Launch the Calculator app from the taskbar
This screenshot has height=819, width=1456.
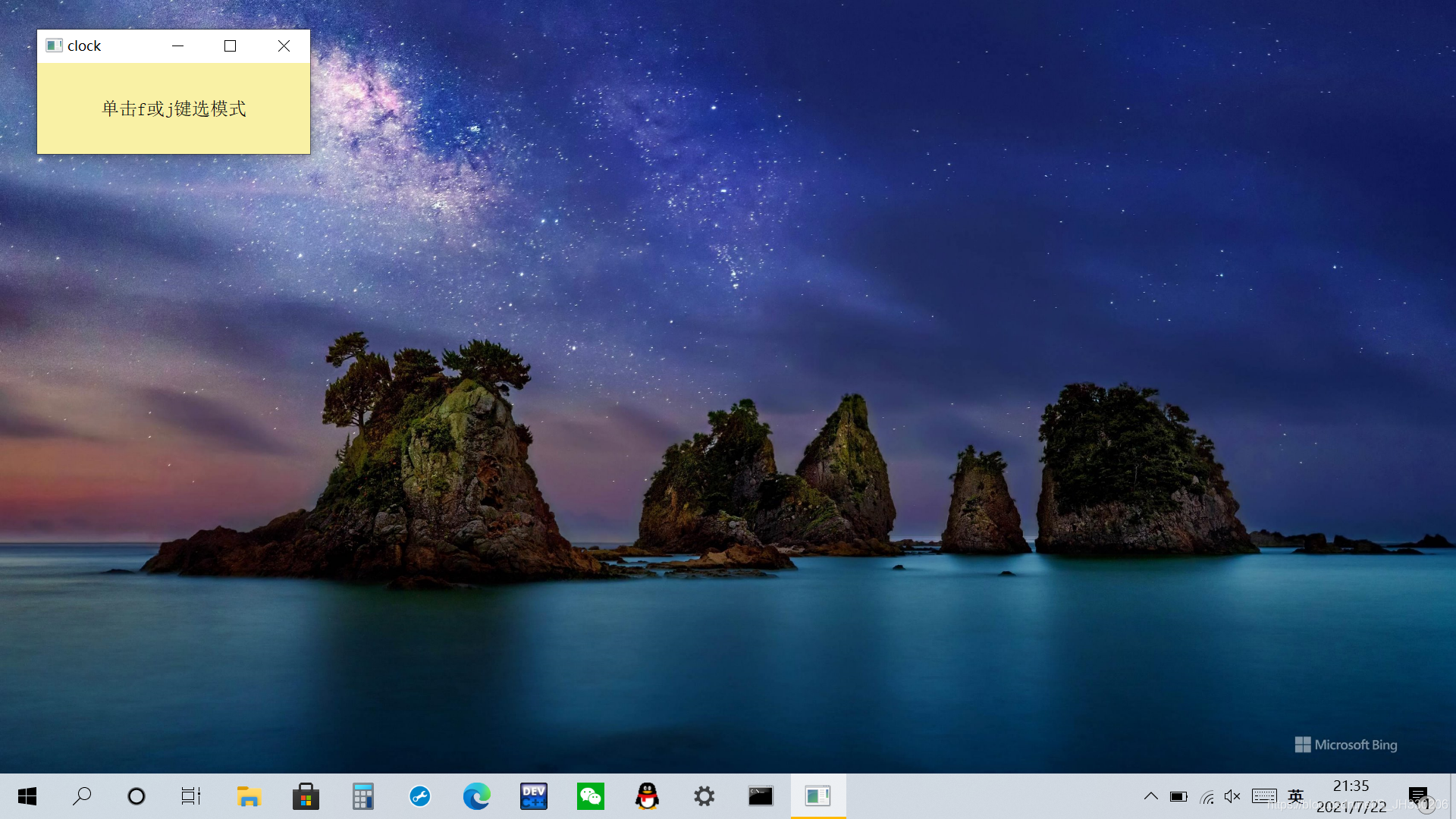(x=363, y=796)
